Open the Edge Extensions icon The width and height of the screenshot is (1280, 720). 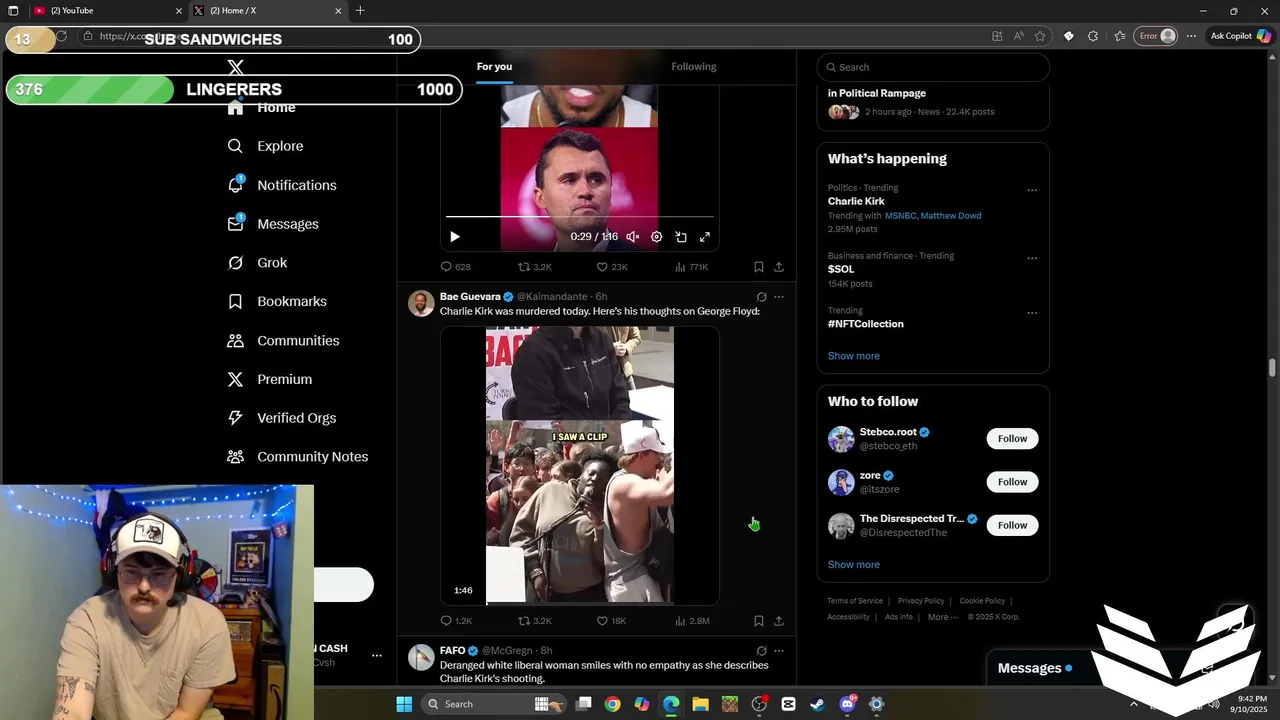(1093, 36)
